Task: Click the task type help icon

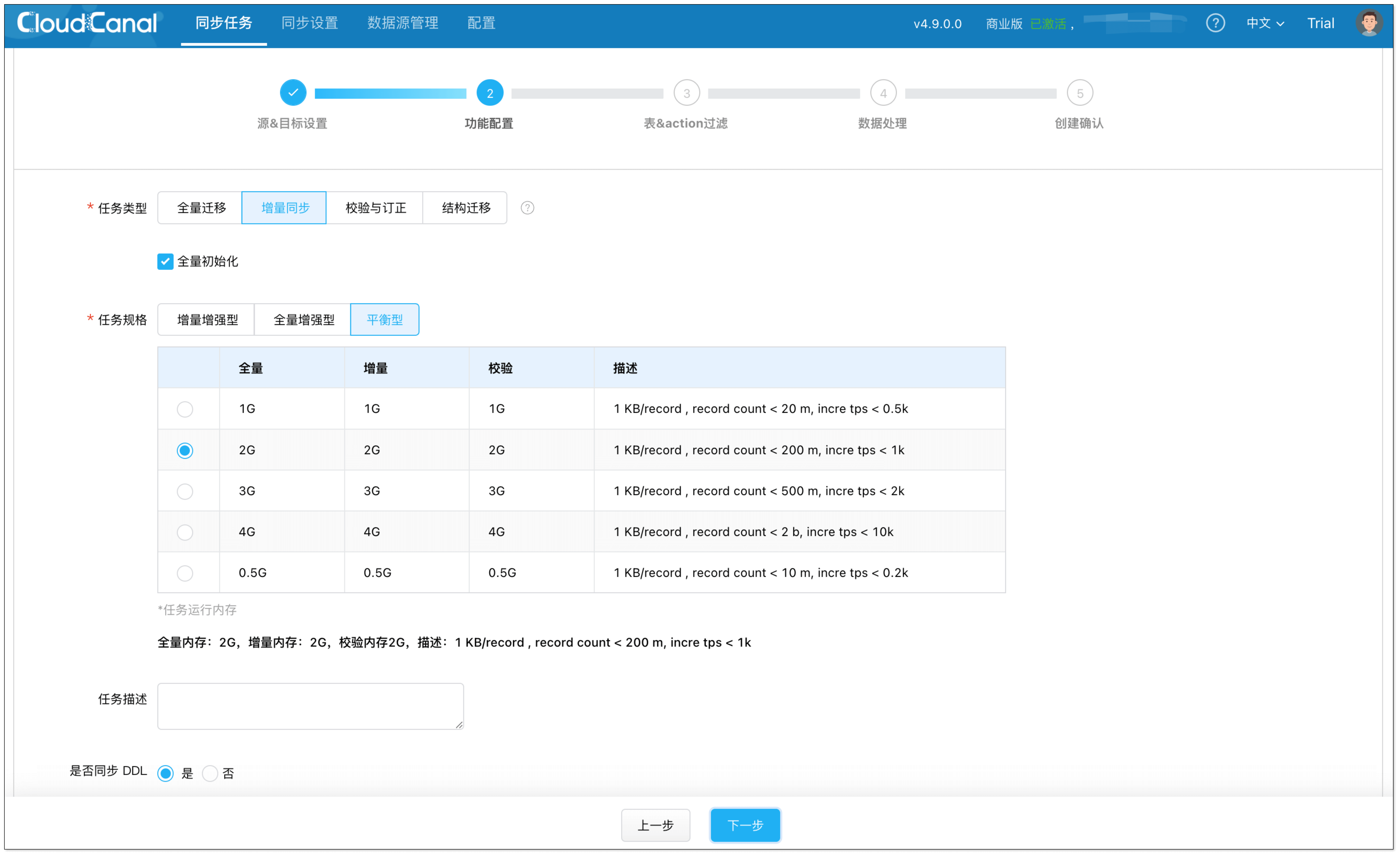Action: [527, 208]
